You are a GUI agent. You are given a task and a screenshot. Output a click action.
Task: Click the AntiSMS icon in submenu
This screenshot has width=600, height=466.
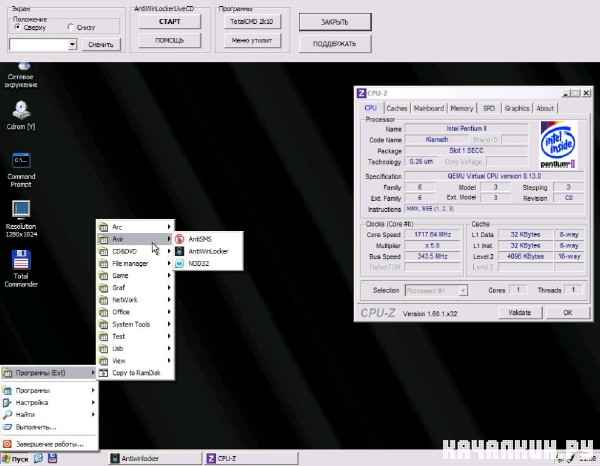tap(179, 239)
